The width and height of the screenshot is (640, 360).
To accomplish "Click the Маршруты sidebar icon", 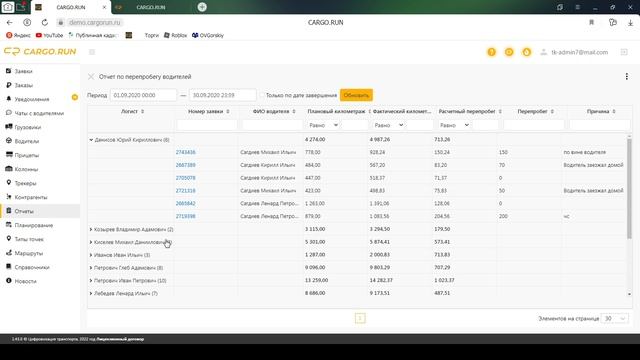I will pos(9,253).
